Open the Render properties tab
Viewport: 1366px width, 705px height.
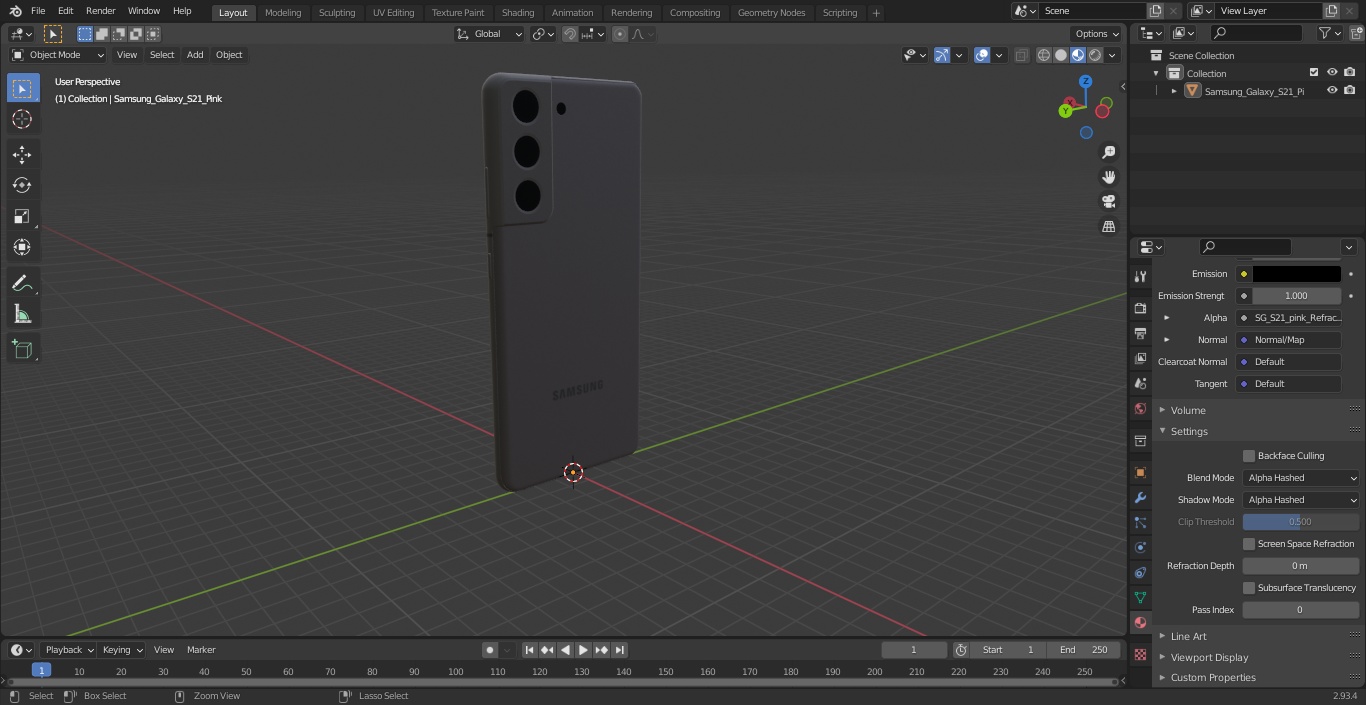pyautogui.click(x=1140, y=308)
